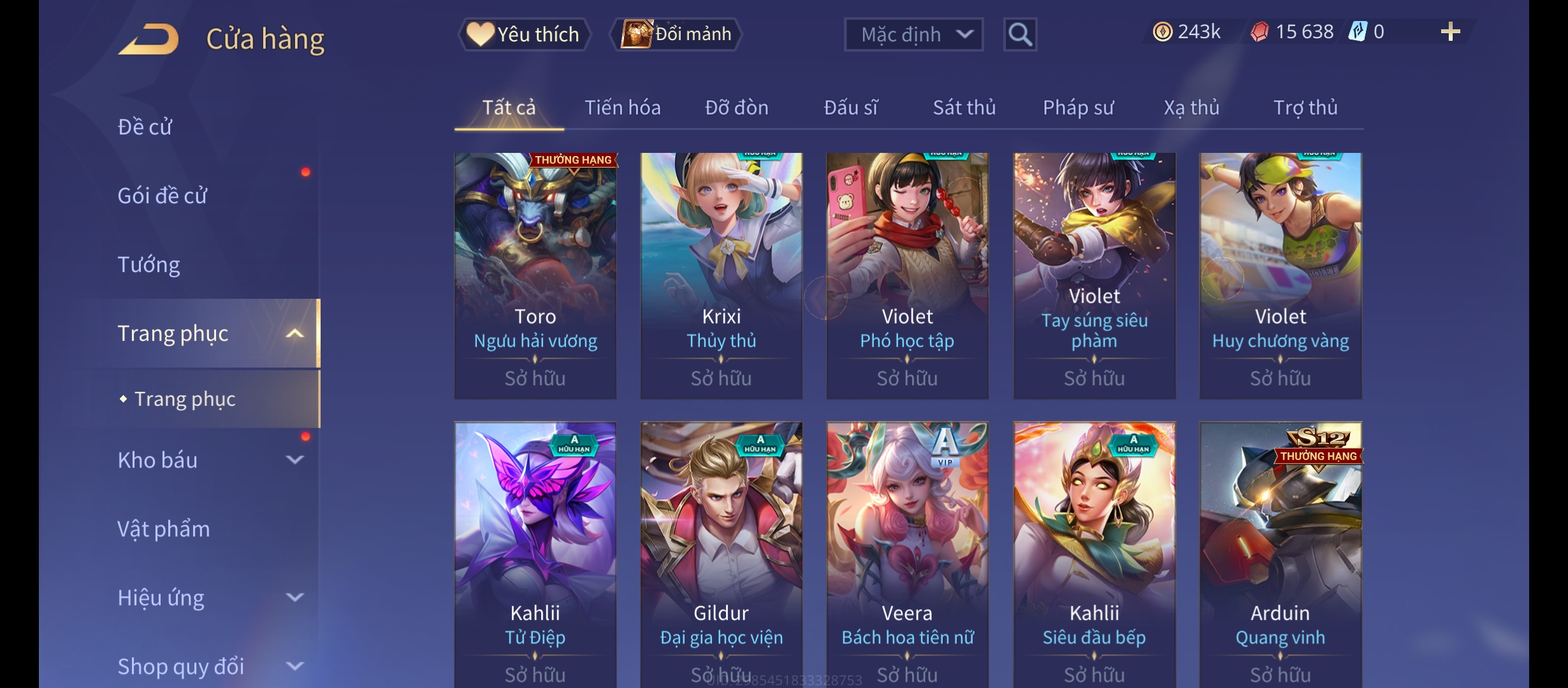This screenshot has width=1568, height=688.
Task: Open the Tướng sidebar menu
Action: click(x=149, y=264)
